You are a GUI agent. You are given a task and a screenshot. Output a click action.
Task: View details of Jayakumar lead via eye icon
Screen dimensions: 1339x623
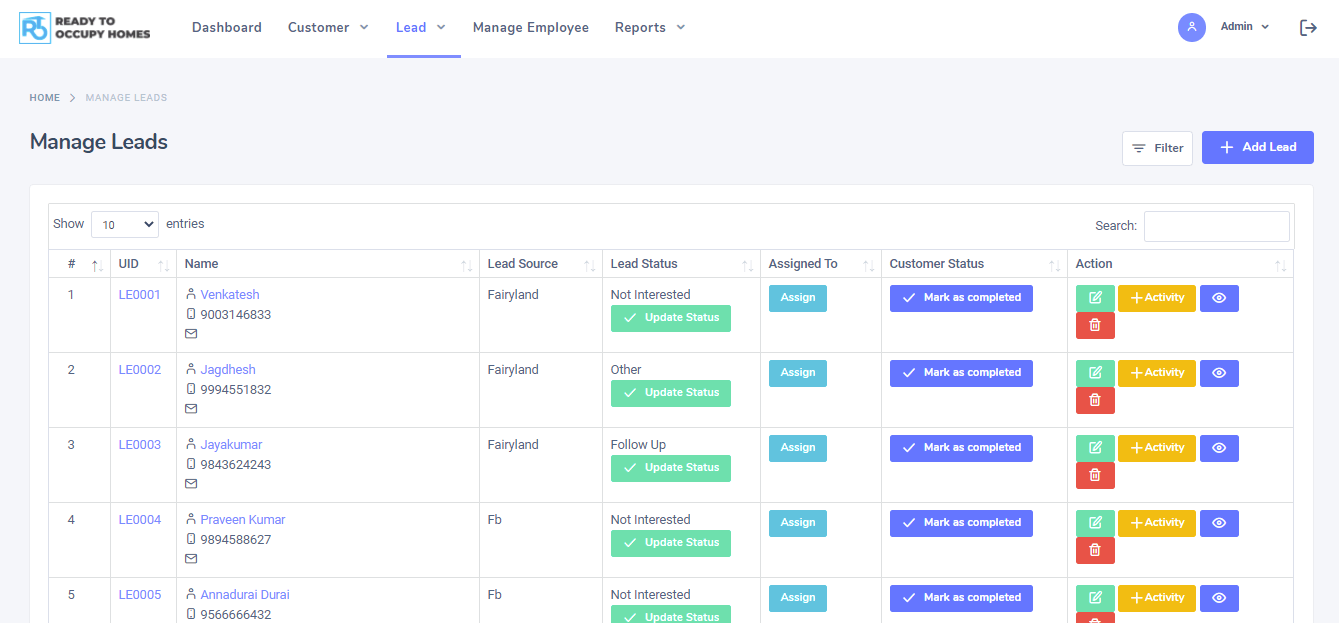(1218, 448)
